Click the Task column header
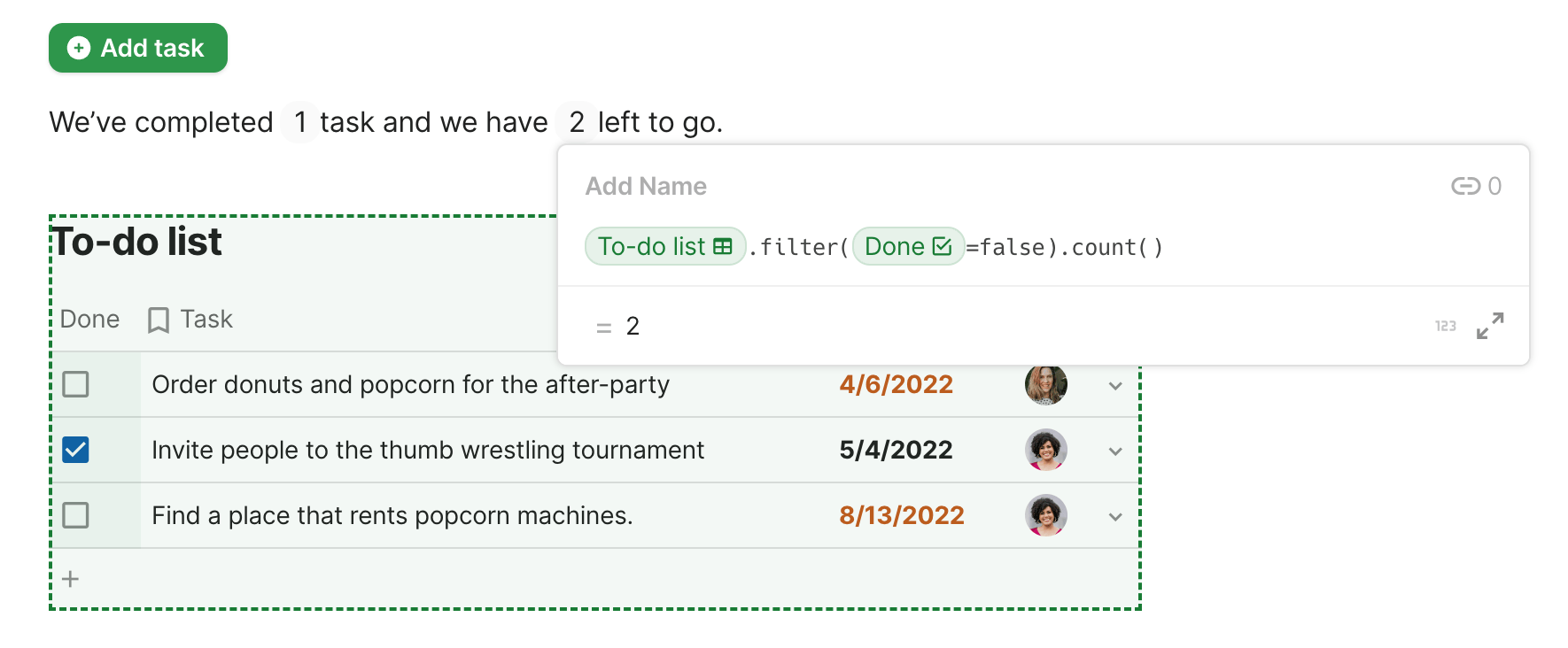Screen dimensions: 1568x648 pyautogui.click(x=206, y=320)
